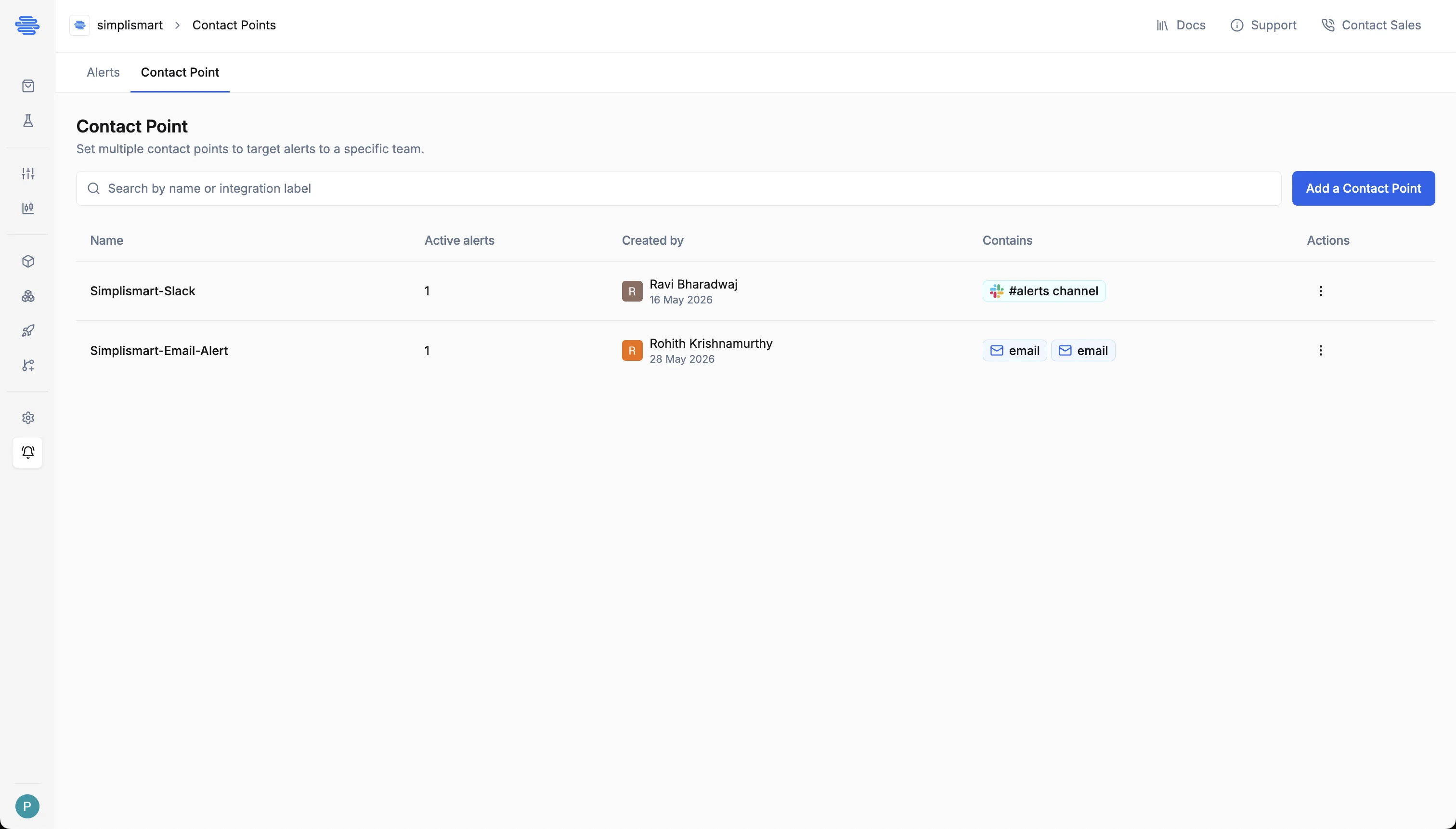Click the Support info icon
The image size is (1456, 829).
[x=1236, y=26]
